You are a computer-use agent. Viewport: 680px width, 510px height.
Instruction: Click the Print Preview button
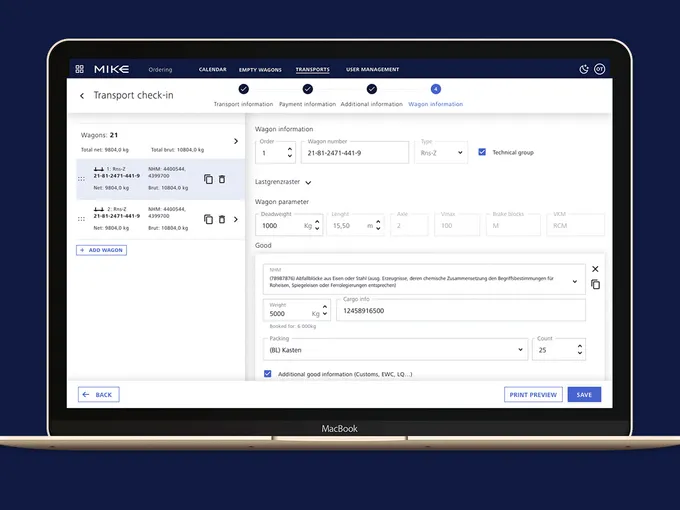533,395
